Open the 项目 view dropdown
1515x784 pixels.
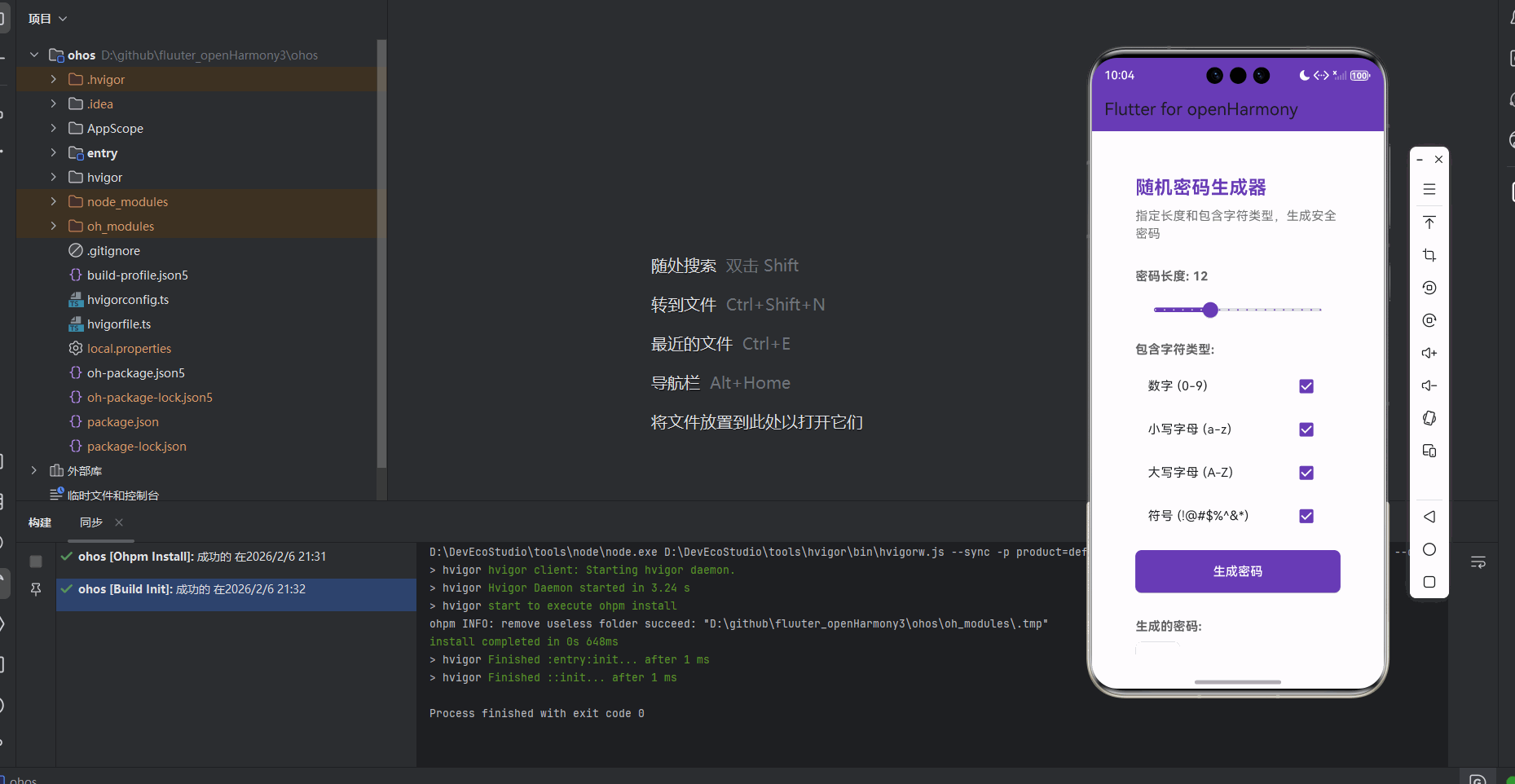(47, 19)
